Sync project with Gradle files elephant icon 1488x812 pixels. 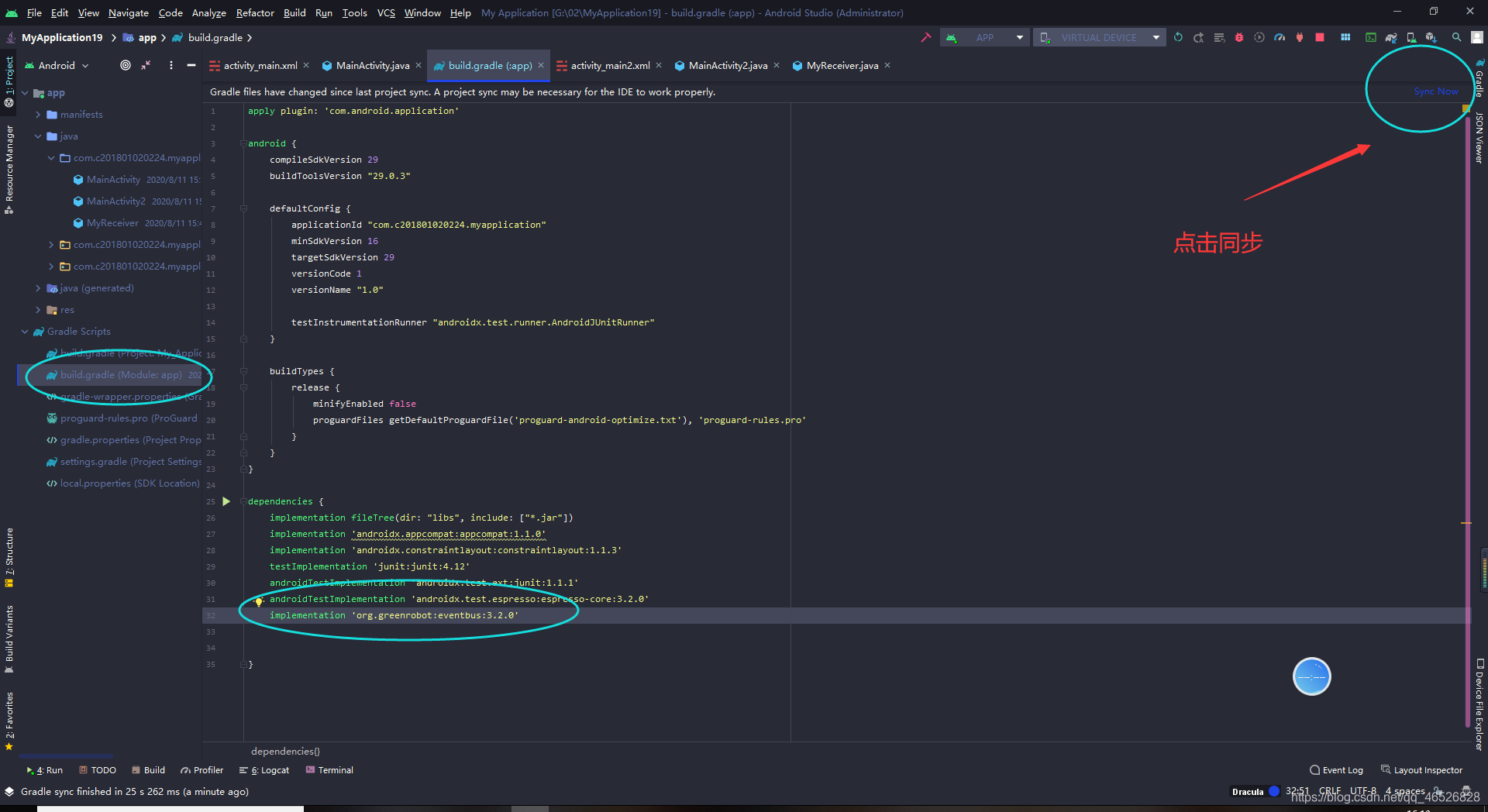1391,37
